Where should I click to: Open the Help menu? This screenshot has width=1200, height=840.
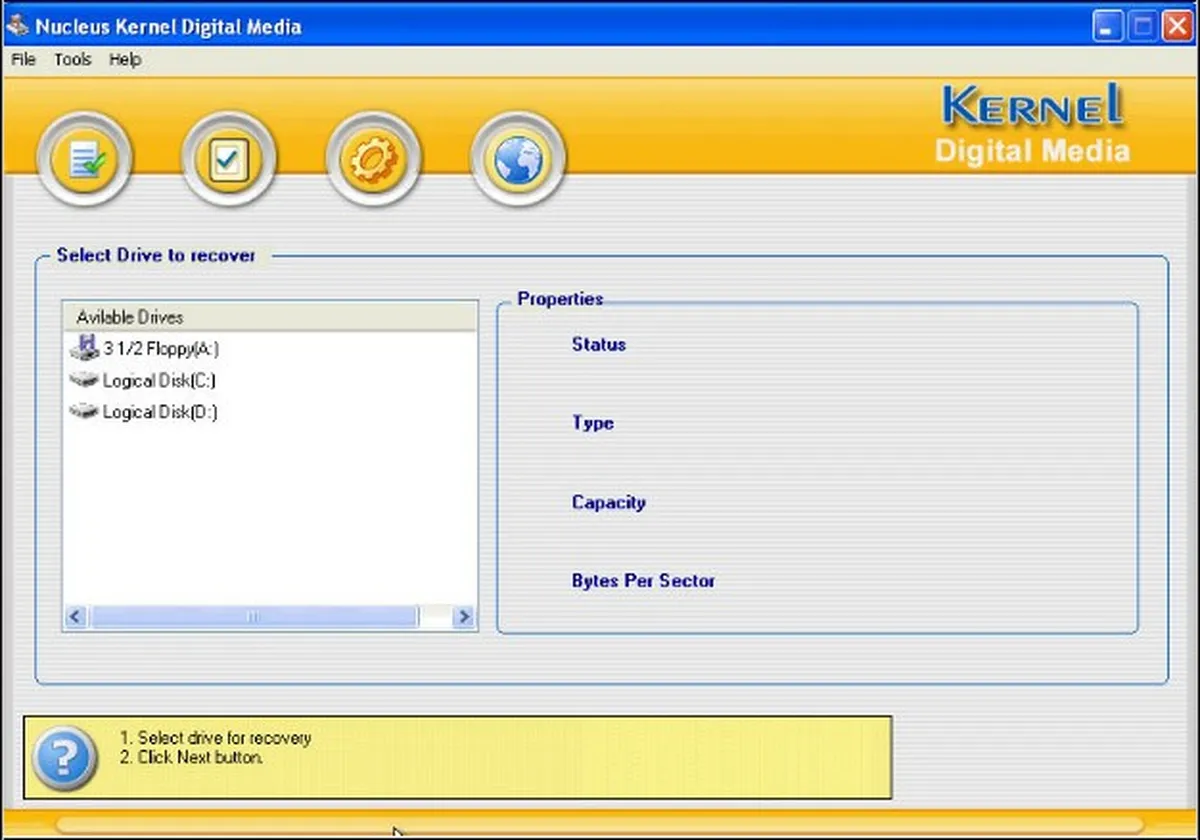[125, 60]
